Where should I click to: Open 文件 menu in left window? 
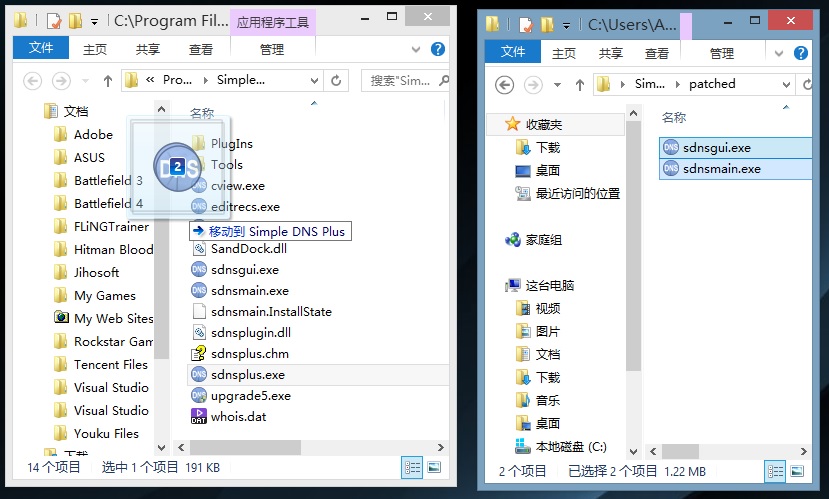41,48
